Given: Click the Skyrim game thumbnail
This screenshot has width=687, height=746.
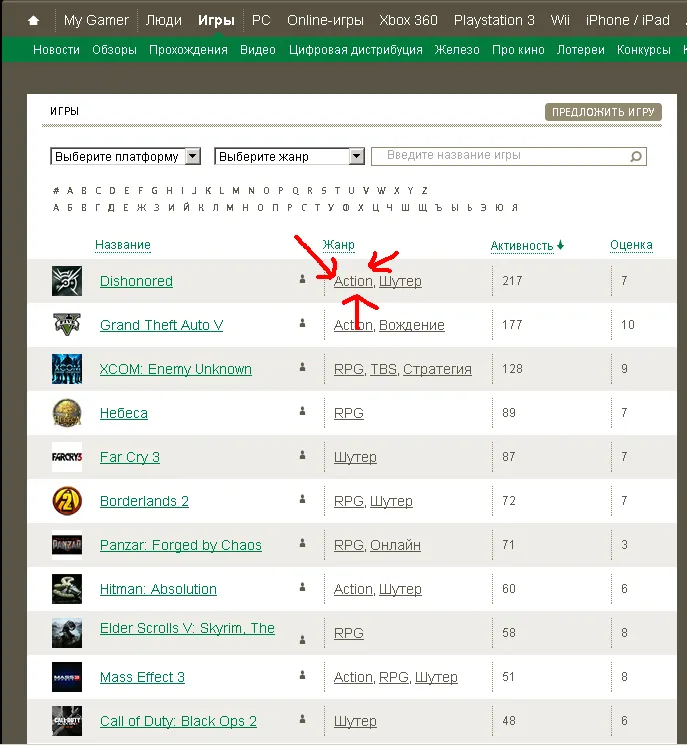Looking at the screenshot, I should 67,633.
